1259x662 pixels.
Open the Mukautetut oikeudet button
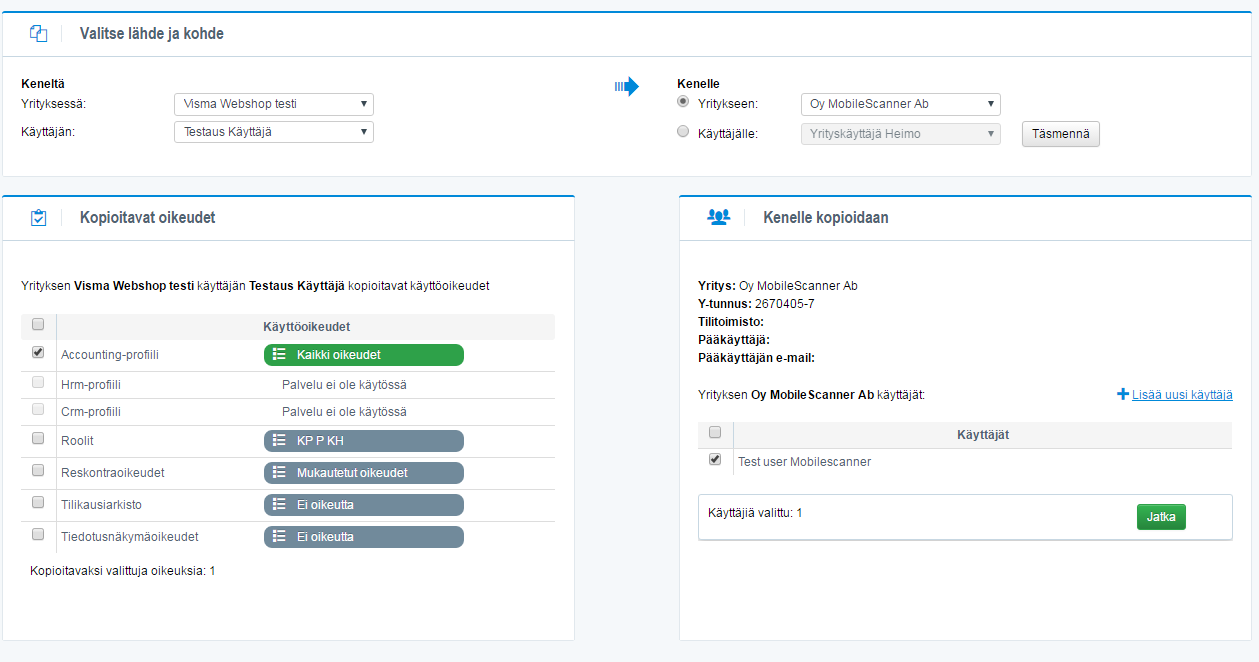coord(364,473)
